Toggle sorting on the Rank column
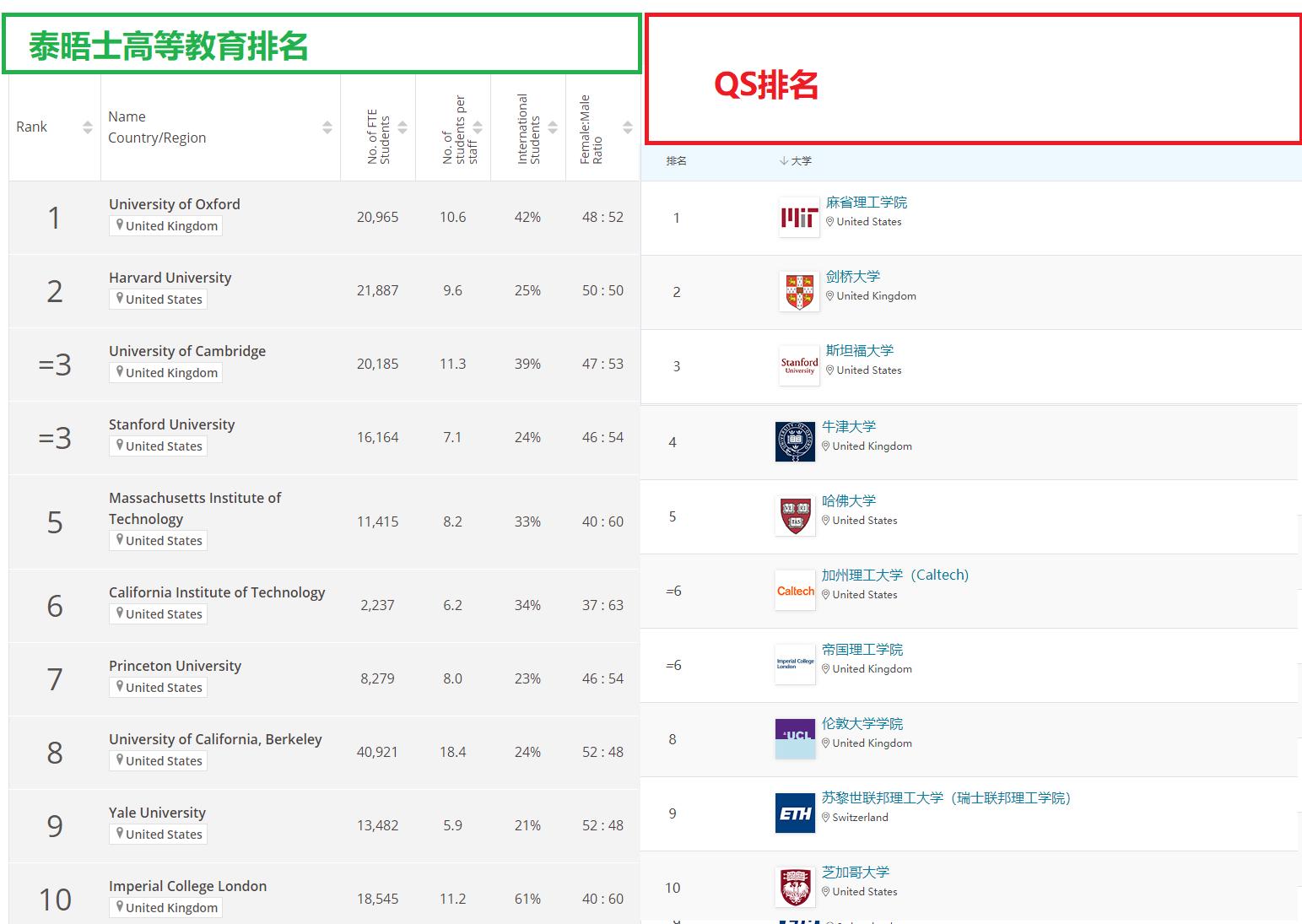1302x924 pixels. click(x=88, y=127)
